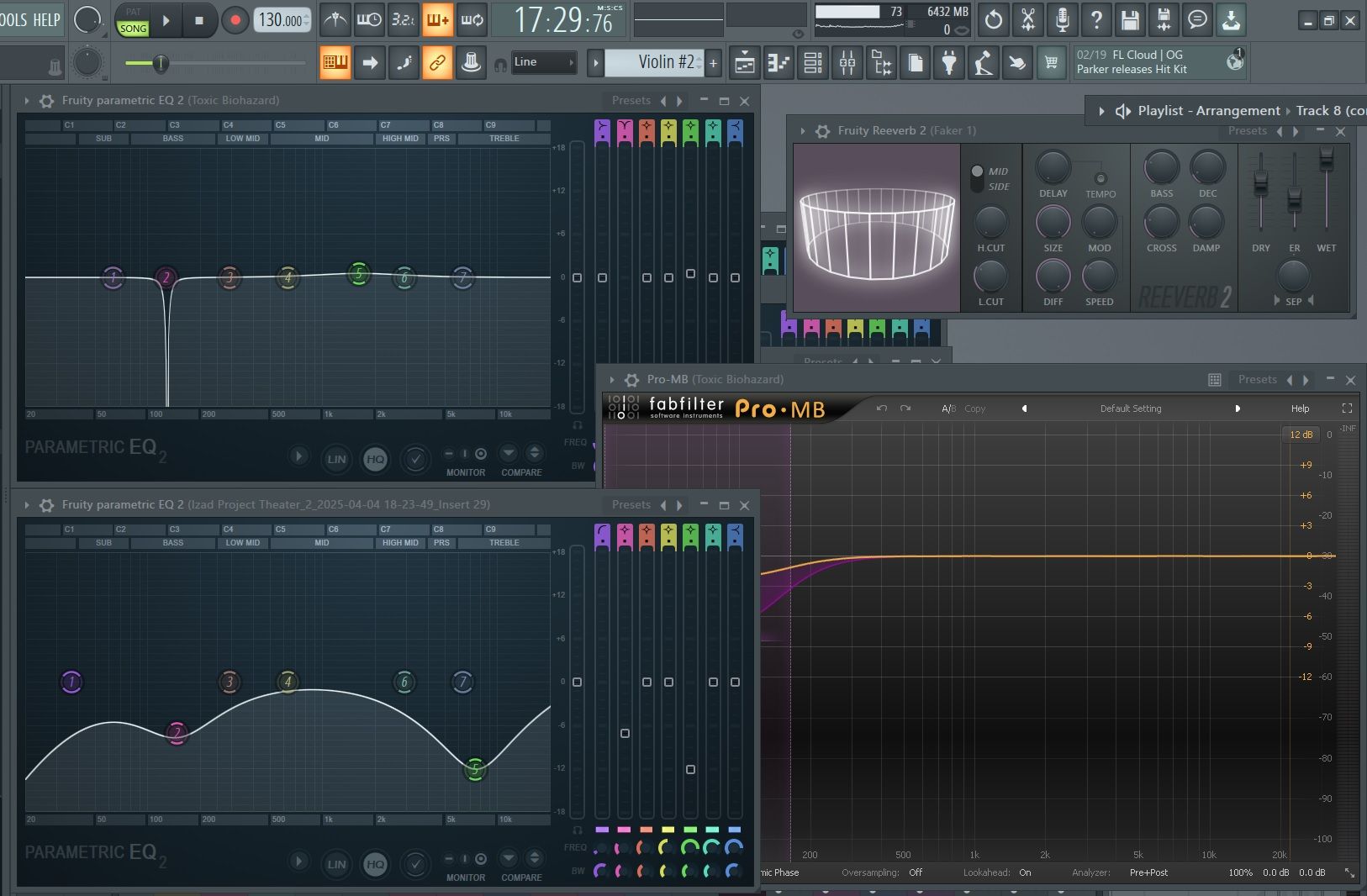Click Help in FabFilter Pro-MB
Image resolution: width=1367 pixels, height=896 pixels.
1300,408
